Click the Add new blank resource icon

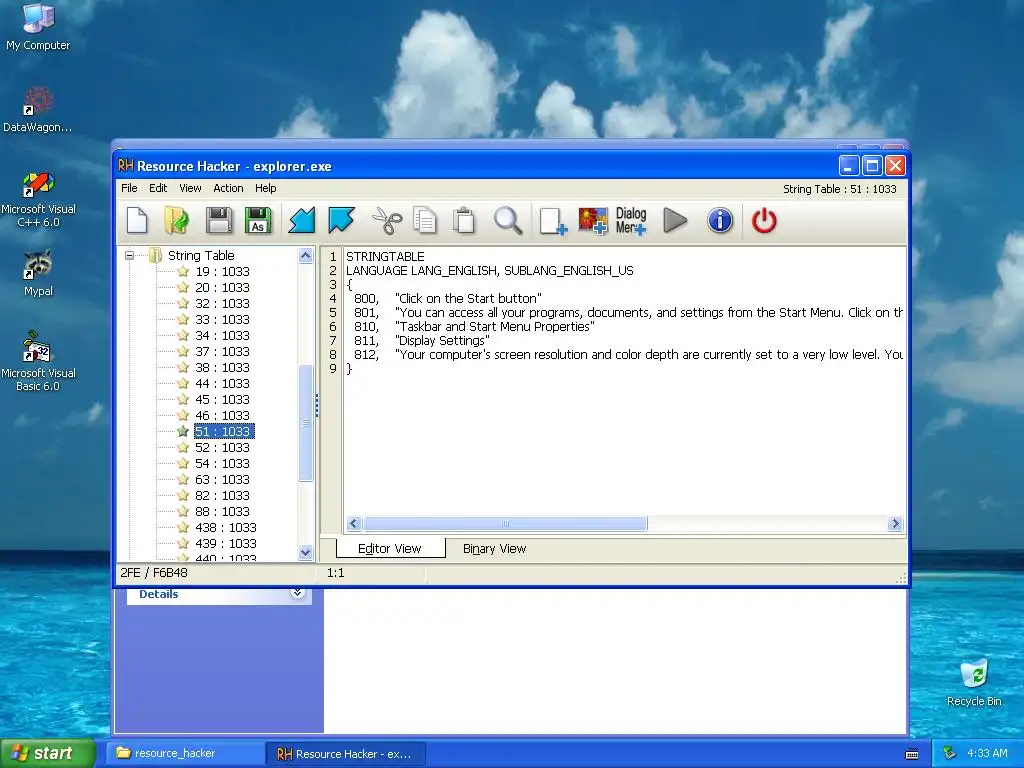click(552, 220)
